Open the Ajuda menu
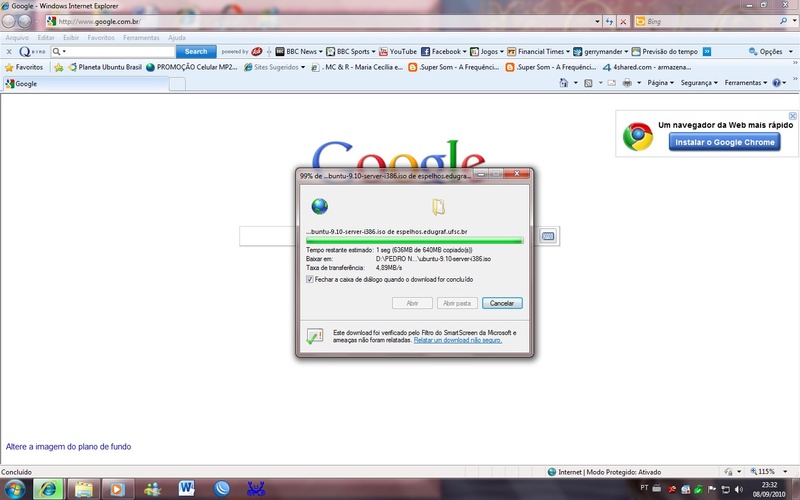This screenshot has height=500, width=800. point(177,38)
